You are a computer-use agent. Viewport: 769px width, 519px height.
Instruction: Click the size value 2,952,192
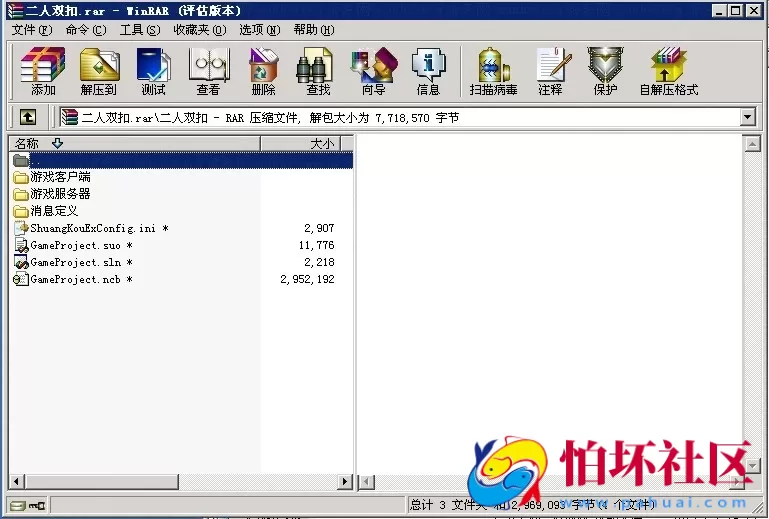coord(308,279)
